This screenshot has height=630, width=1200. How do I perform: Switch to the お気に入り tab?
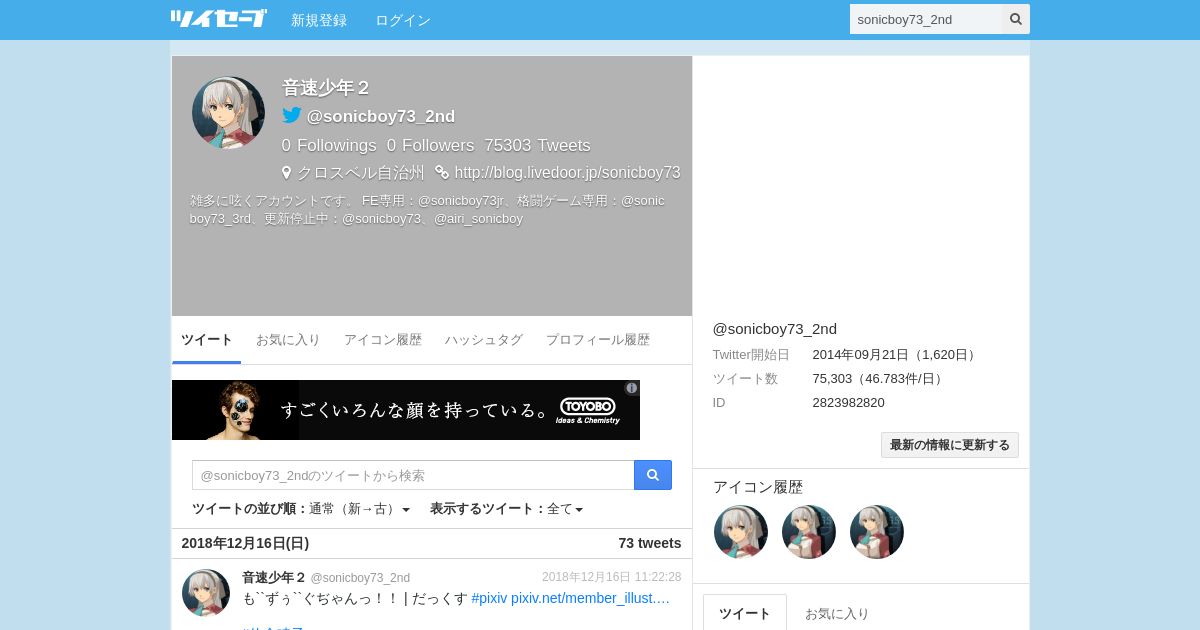(288, 340)
